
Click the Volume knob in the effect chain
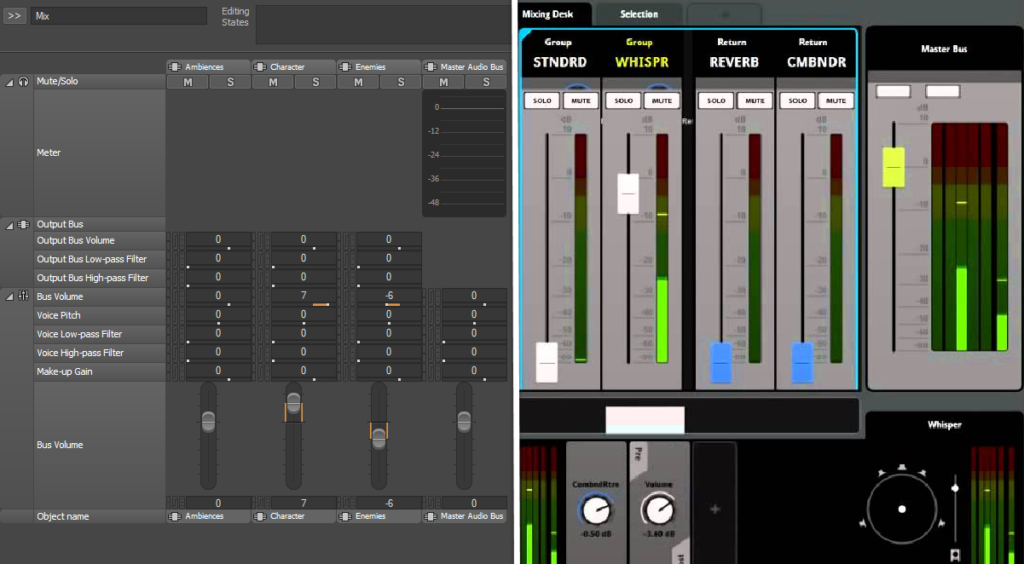658,510
